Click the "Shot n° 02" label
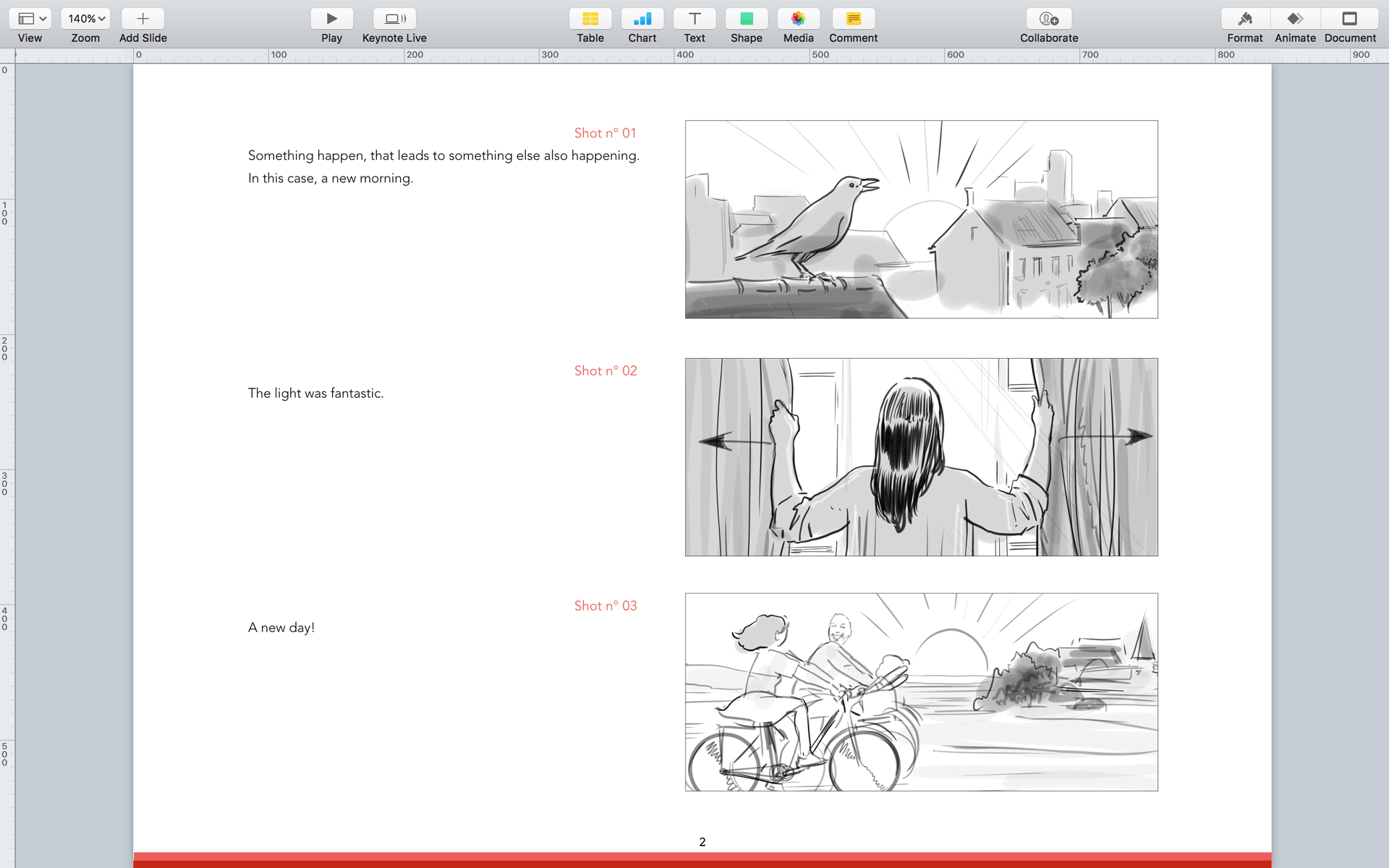 tap(606, 371)
